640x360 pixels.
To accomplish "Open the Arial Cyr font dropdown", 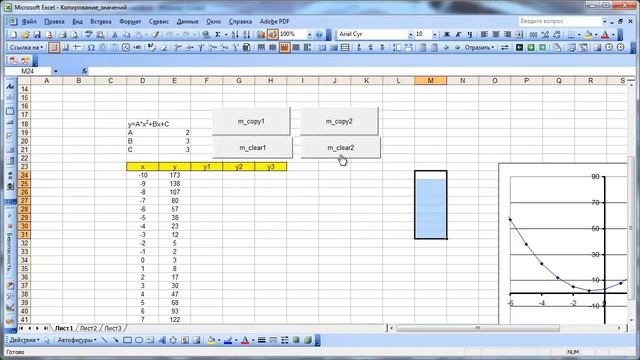I will click(411, 35).
